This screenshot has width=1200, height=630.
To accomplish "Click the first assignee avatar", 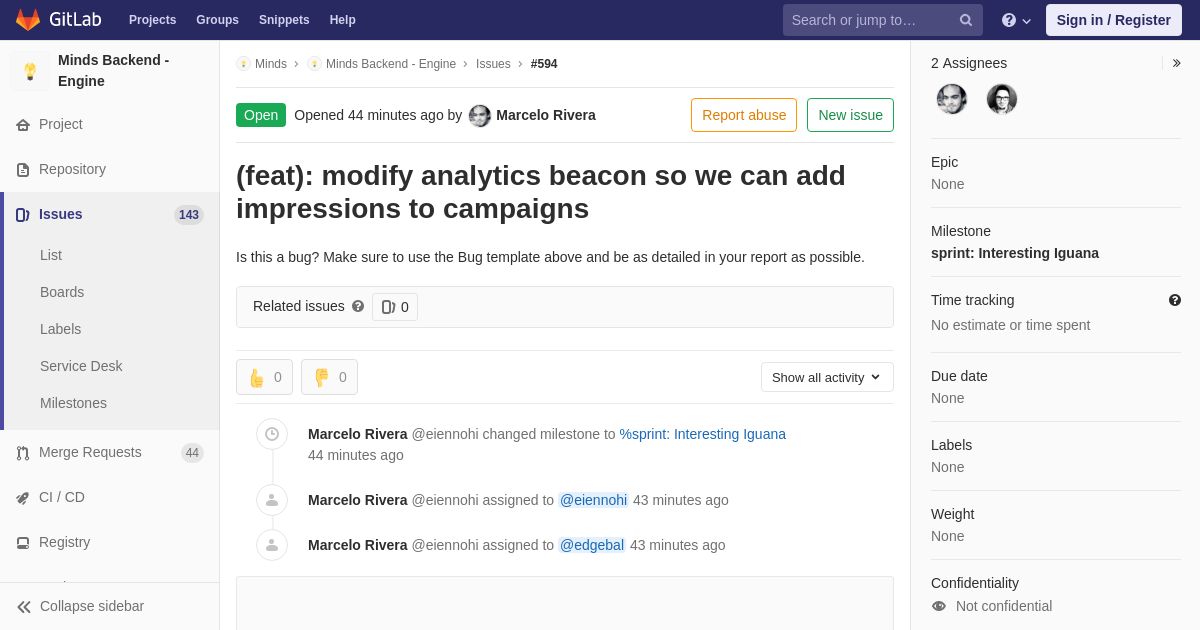I will 952,99.
